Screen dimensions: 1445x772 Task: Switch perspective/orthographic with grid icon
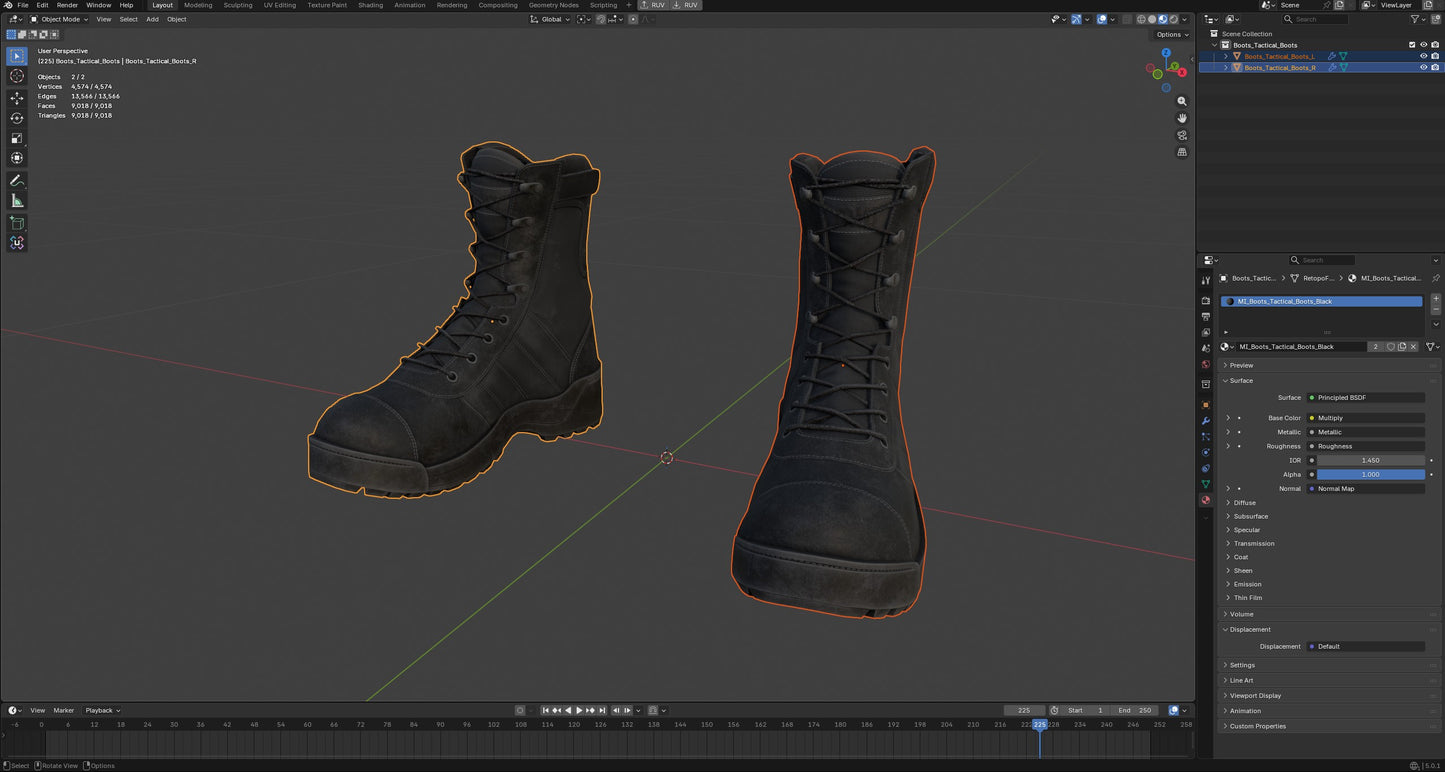(1182, 152)
